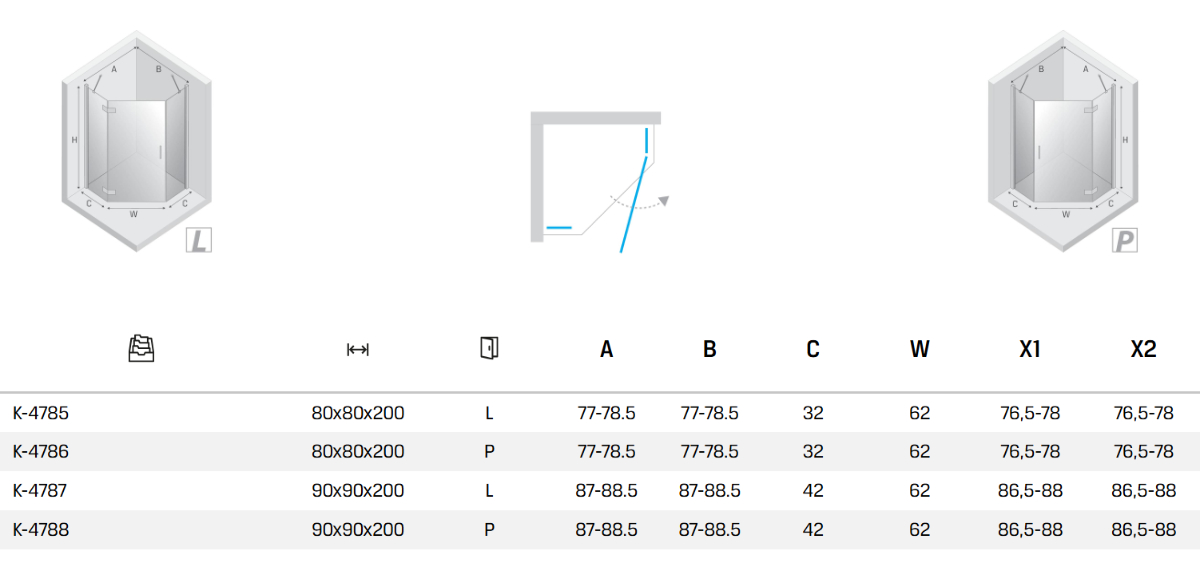
Task: Click the C value 42 in K-4787 row
Action: (813, 490)
